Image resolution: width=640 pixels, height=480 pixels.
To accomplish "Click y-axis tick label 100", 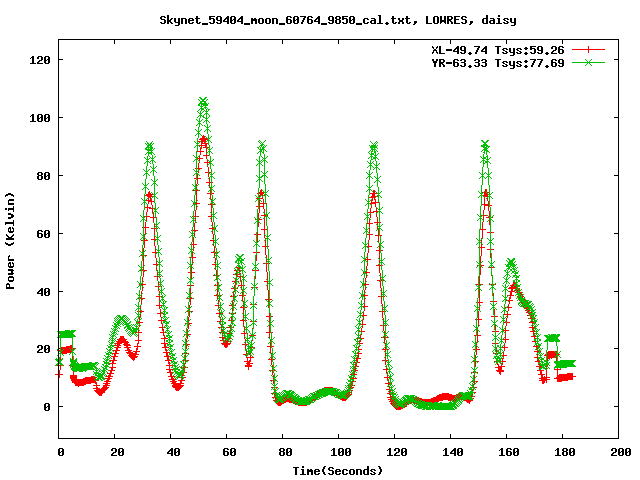I will coord(40,118).
